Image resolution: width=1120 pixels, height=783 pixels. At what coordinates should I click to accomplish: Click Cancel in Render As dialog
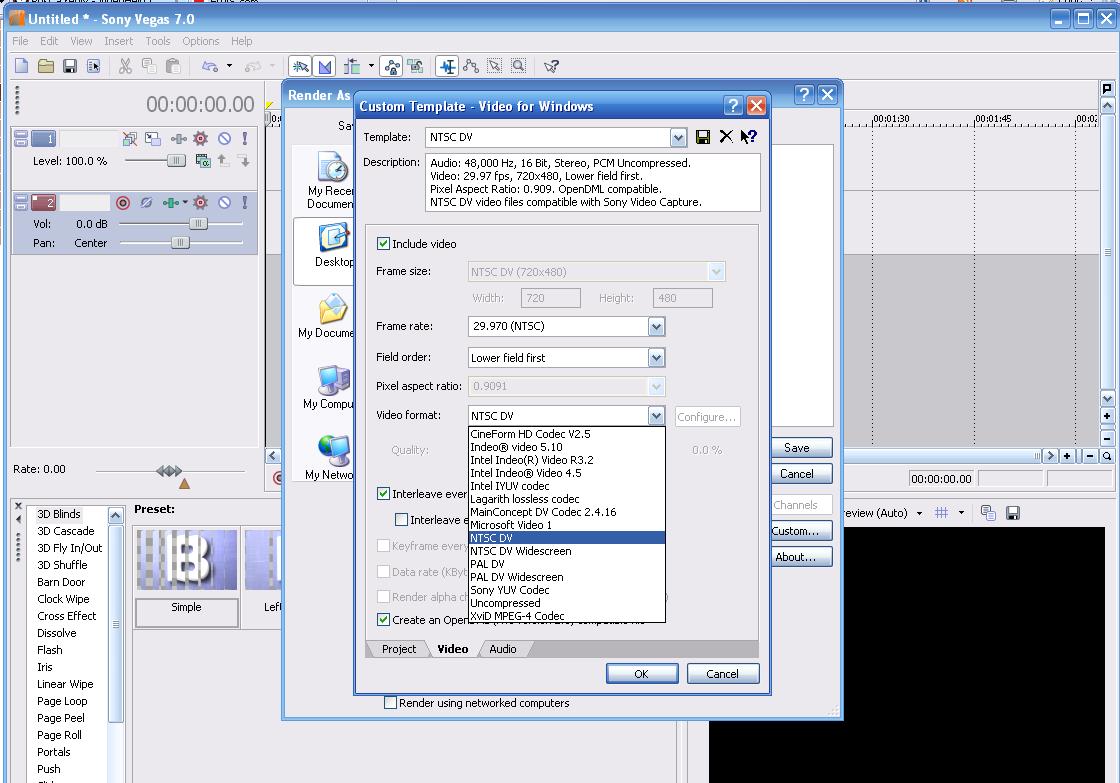tap(801, 474)
